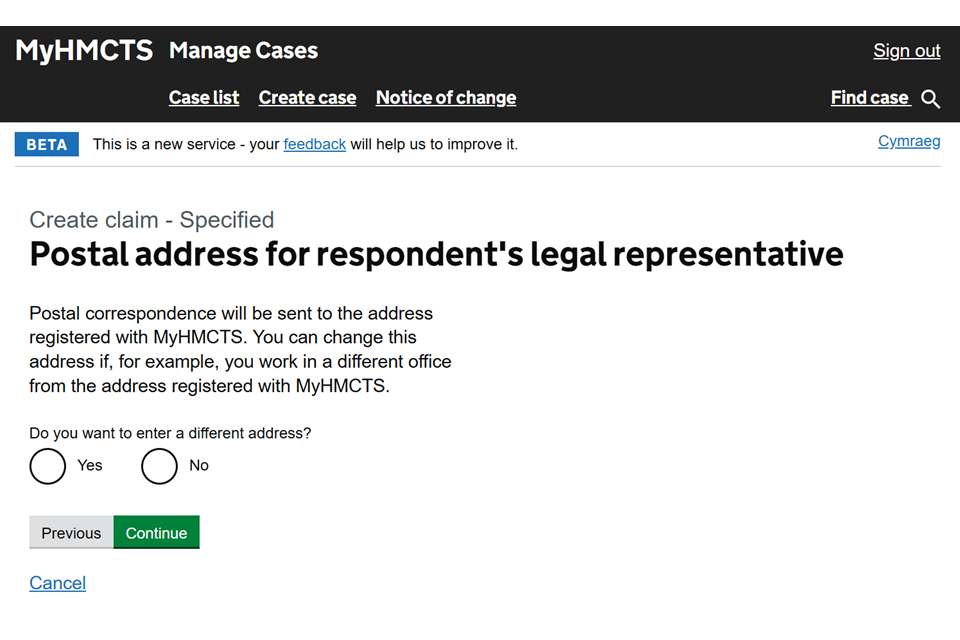This screenshot has width=960, height=640.
Task: Select the Yes radio button
Action: click(48, 466)
